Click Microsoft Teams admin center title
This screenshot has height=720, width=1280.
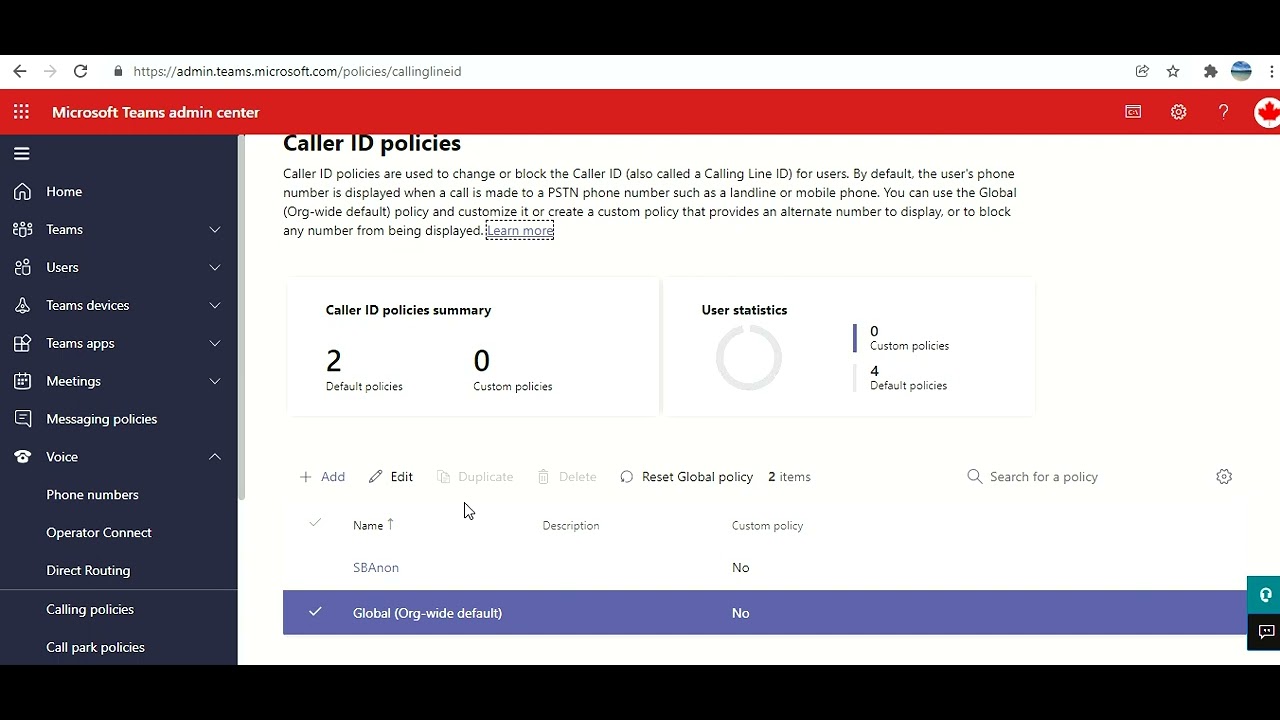point(156,112)
